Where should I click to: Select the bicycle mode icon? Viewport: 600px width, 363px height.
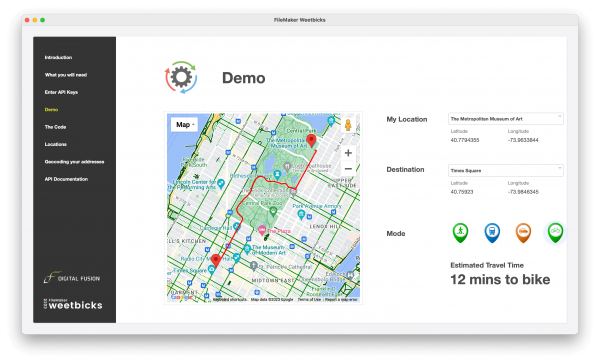[x=555, y=233]
